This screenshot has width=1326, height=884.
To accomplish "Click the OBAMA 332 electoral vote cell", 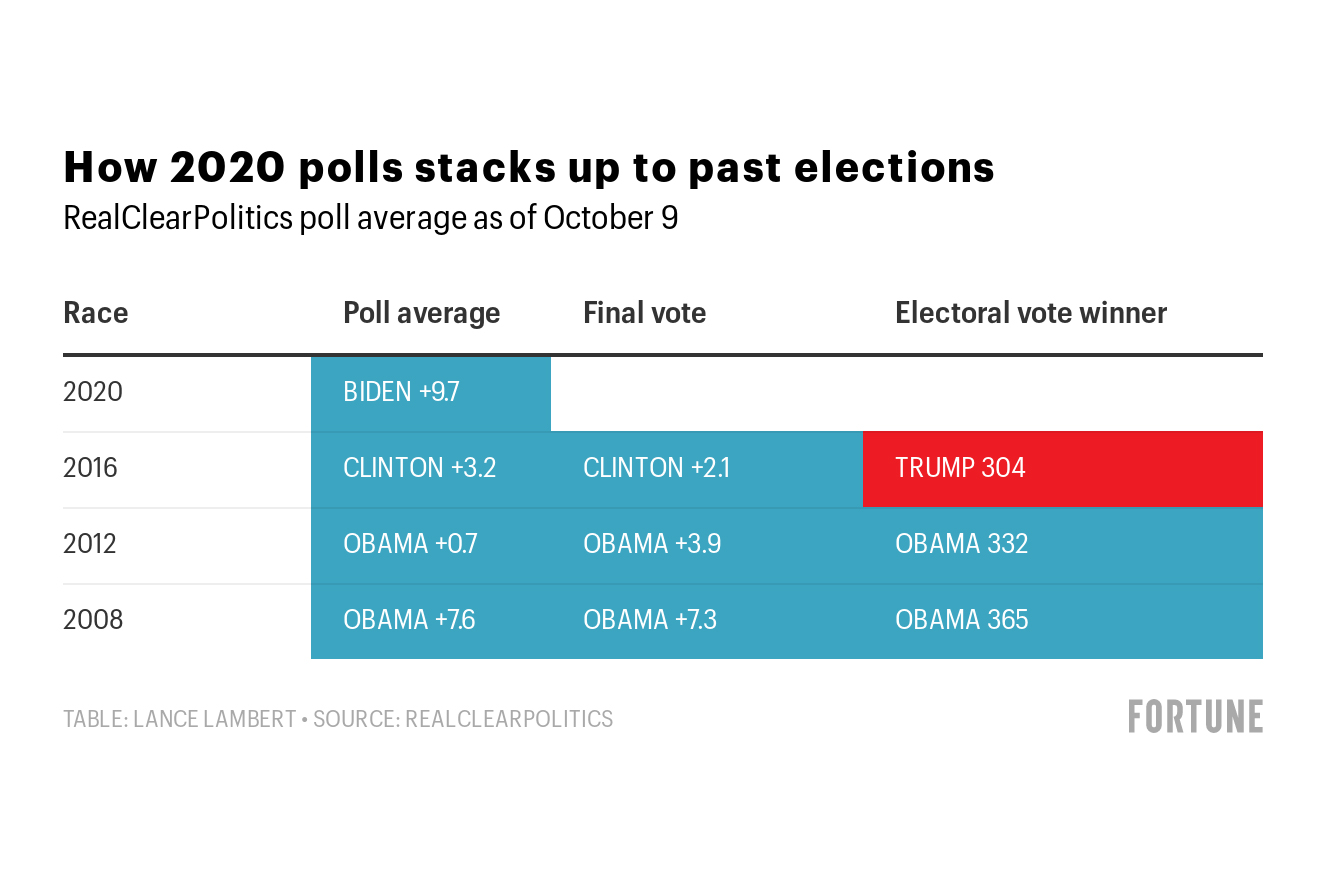I will coord(1062,544).
